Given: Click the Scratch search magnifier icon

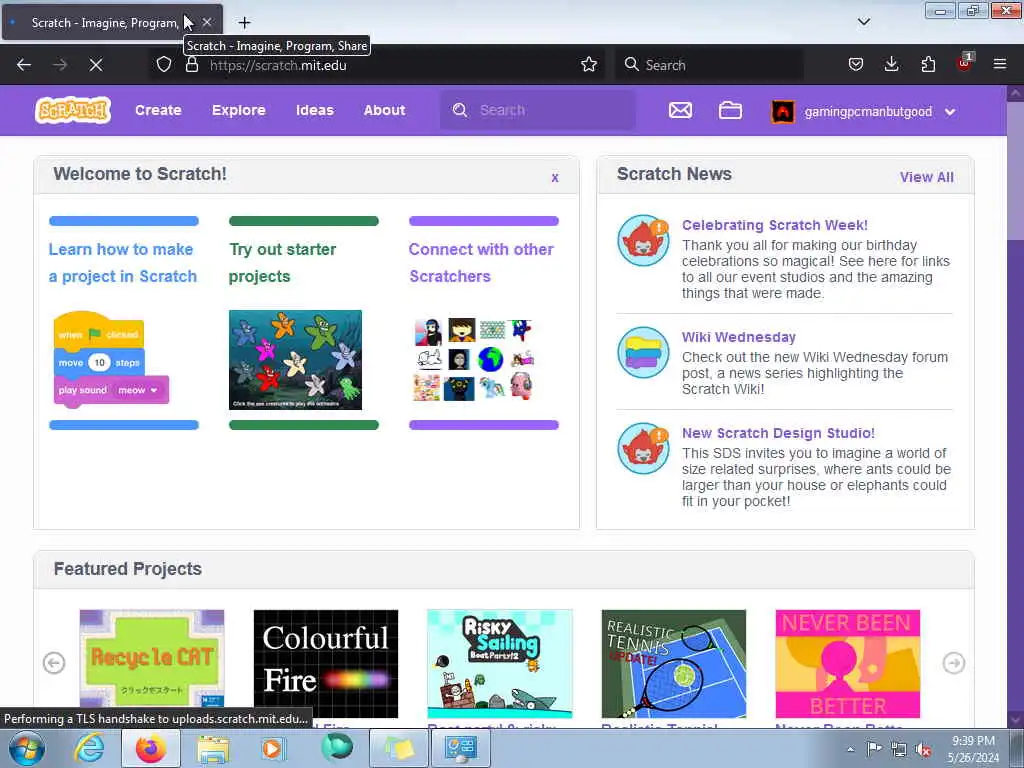Looking at the screenshot, I should (460, 110).
